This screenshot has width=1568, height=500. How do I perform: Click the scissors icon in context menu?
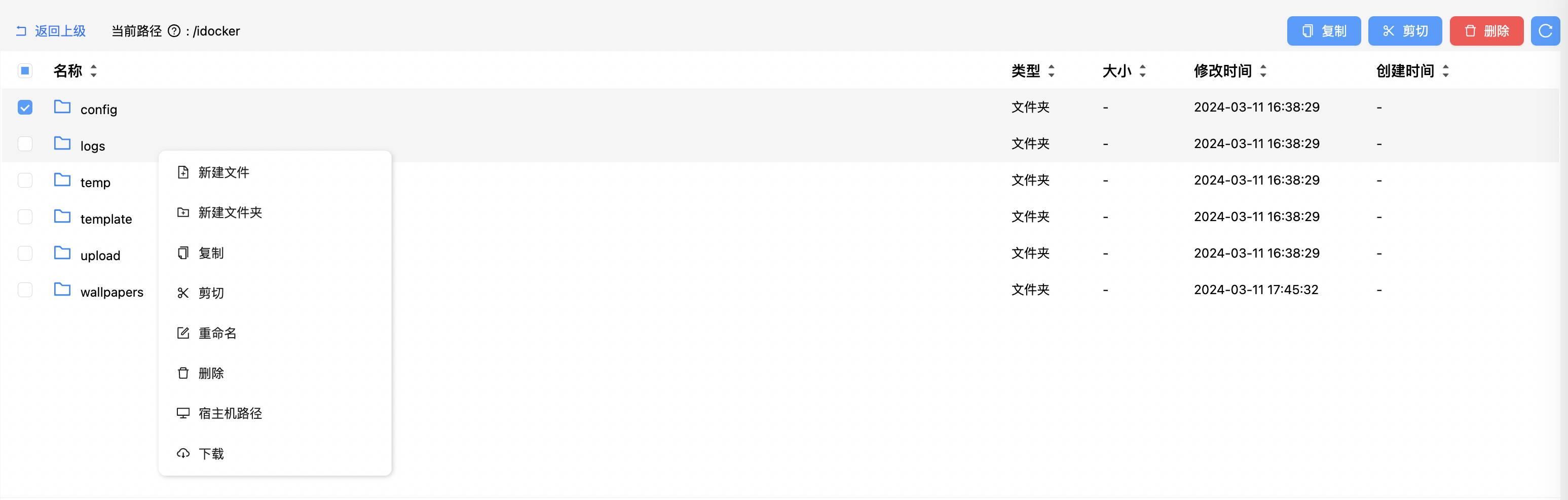pos(182,293)
